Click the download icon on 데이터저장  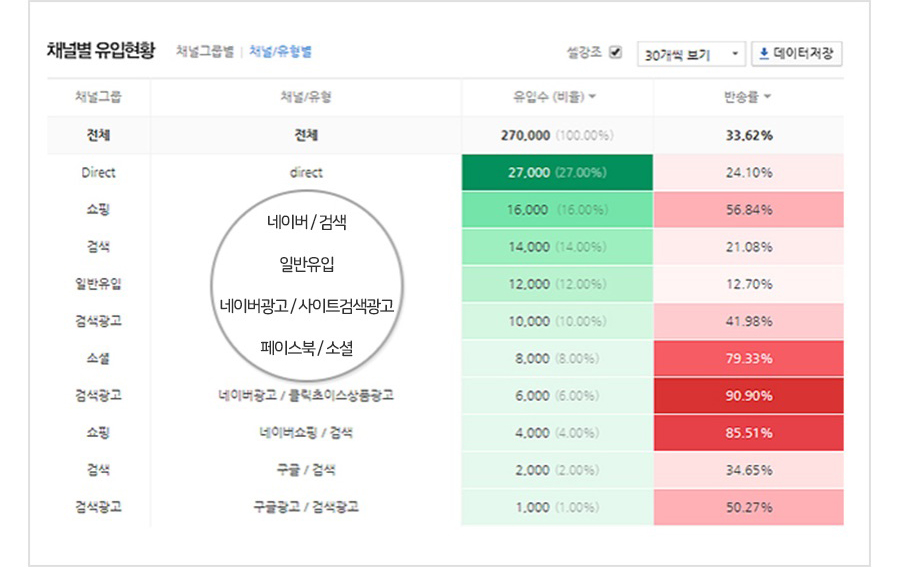click(x=764, y=53)
